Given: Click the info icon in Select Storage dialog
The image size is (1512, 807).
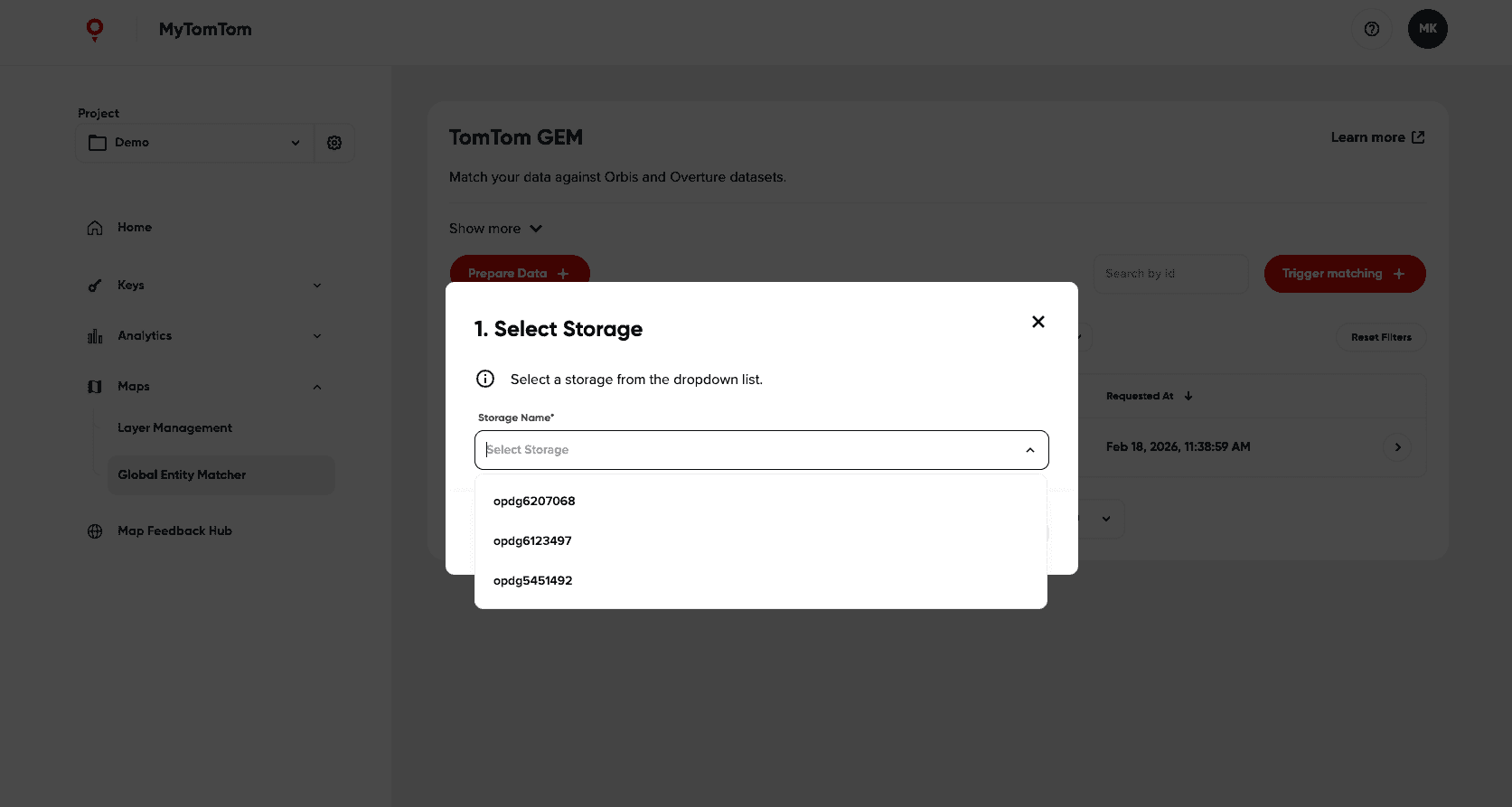Looking at the screenshot, I should 485,379.
